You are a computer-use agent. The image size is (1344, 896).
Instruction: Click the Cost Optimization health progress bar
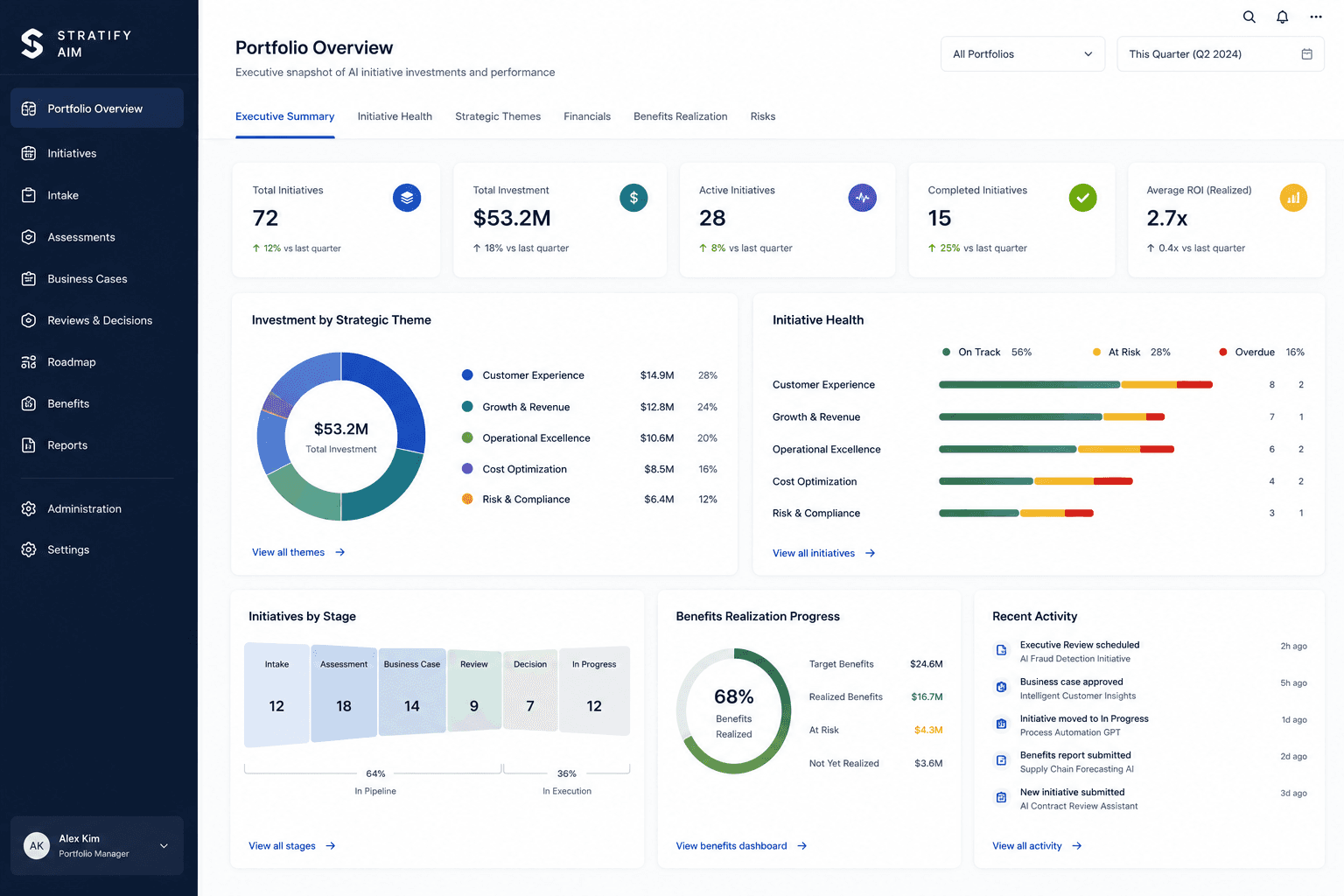(1036, 481)
